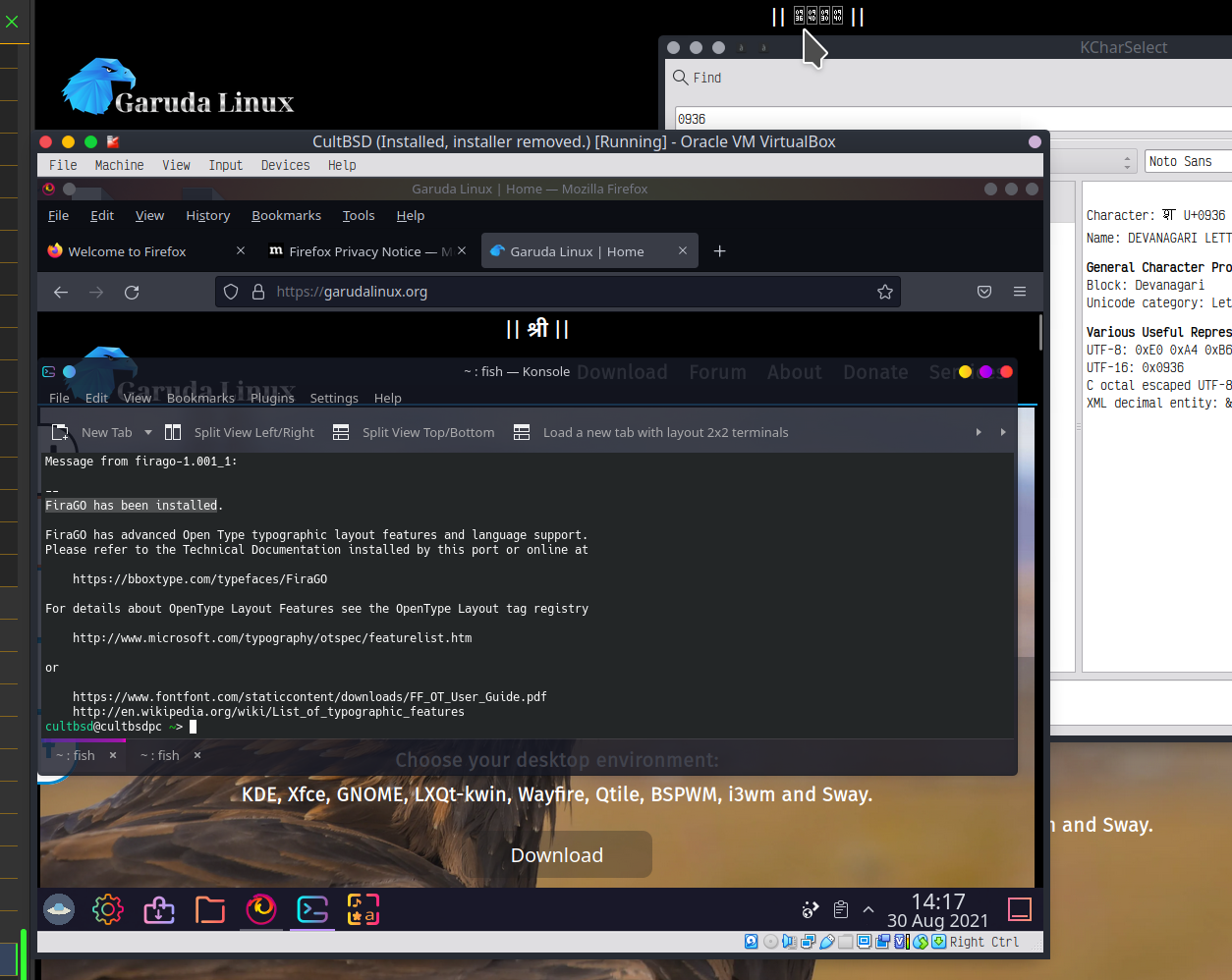Expand the New Tab dropdown arrow in Konsole
This screenshot has height=980, width=1232.
[148, 432]
